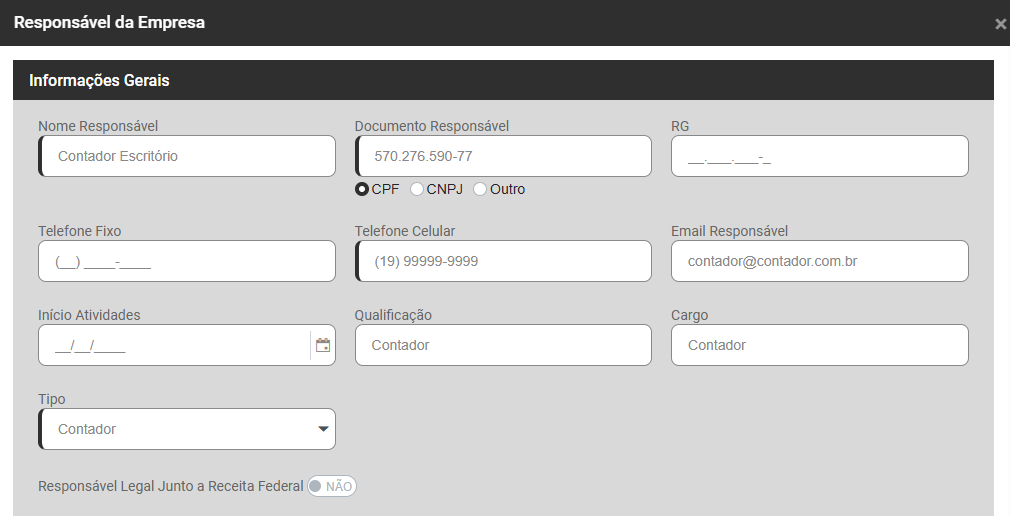The height and width of the screenshot is (516, 1010).
Task: Click the Telefone Fixo label
Action: point(79,231)
